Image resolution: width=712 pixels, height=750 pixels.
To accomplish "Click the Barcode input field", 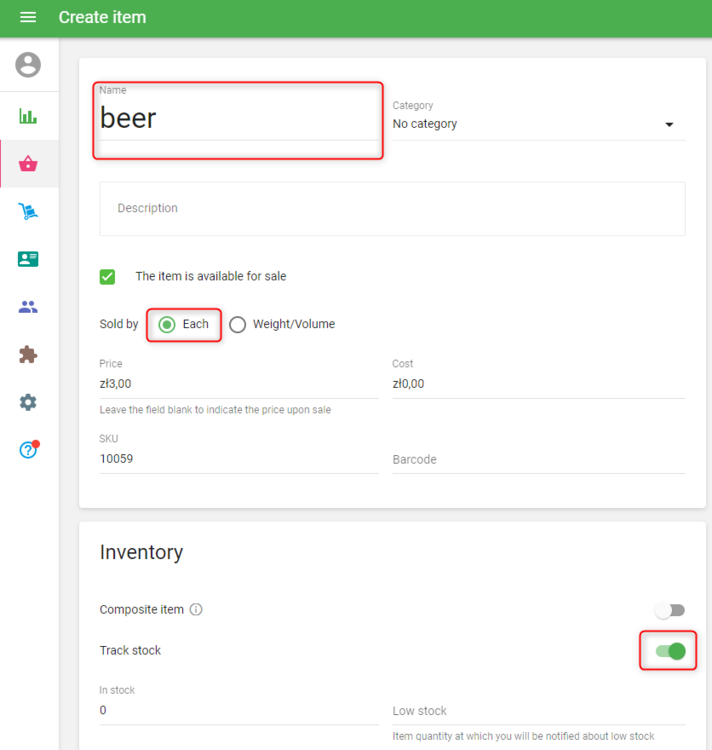I will point(538,460).
